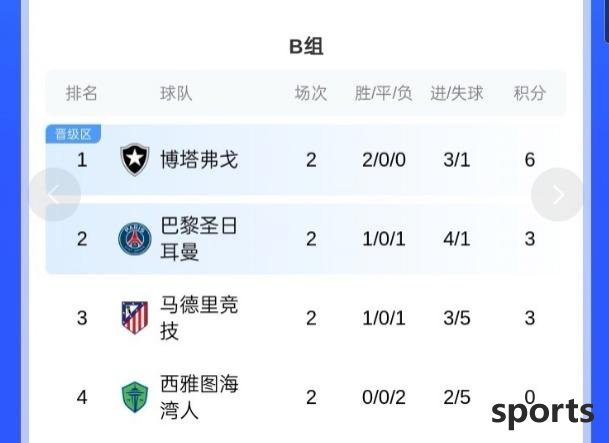Click PSG's 4/1 goals value
Screen dimensions: 609x443
point(457,239)
